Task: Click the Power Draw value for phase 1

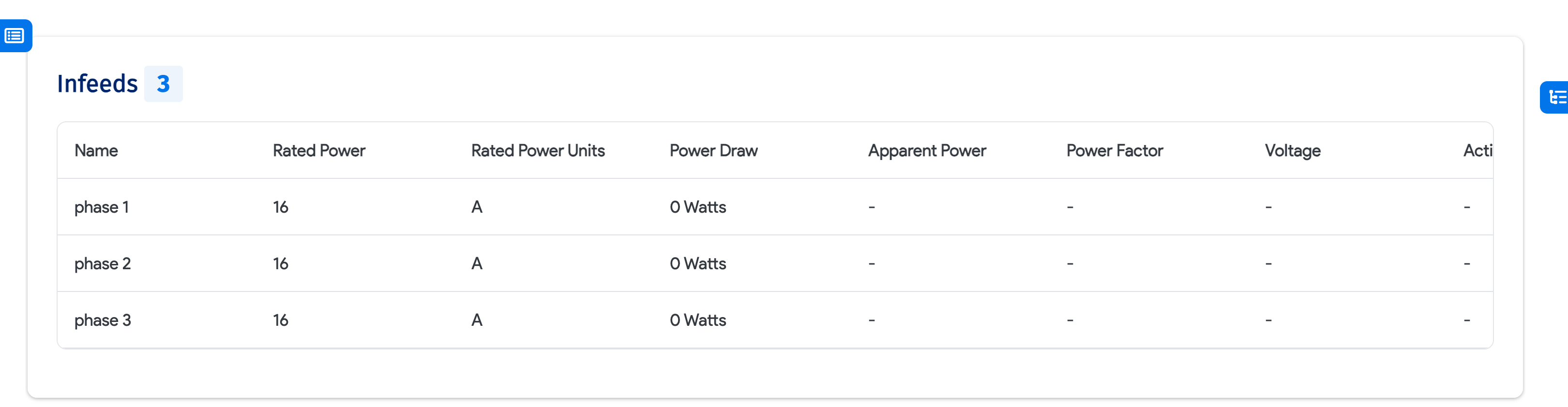Action: coord(697,207)
